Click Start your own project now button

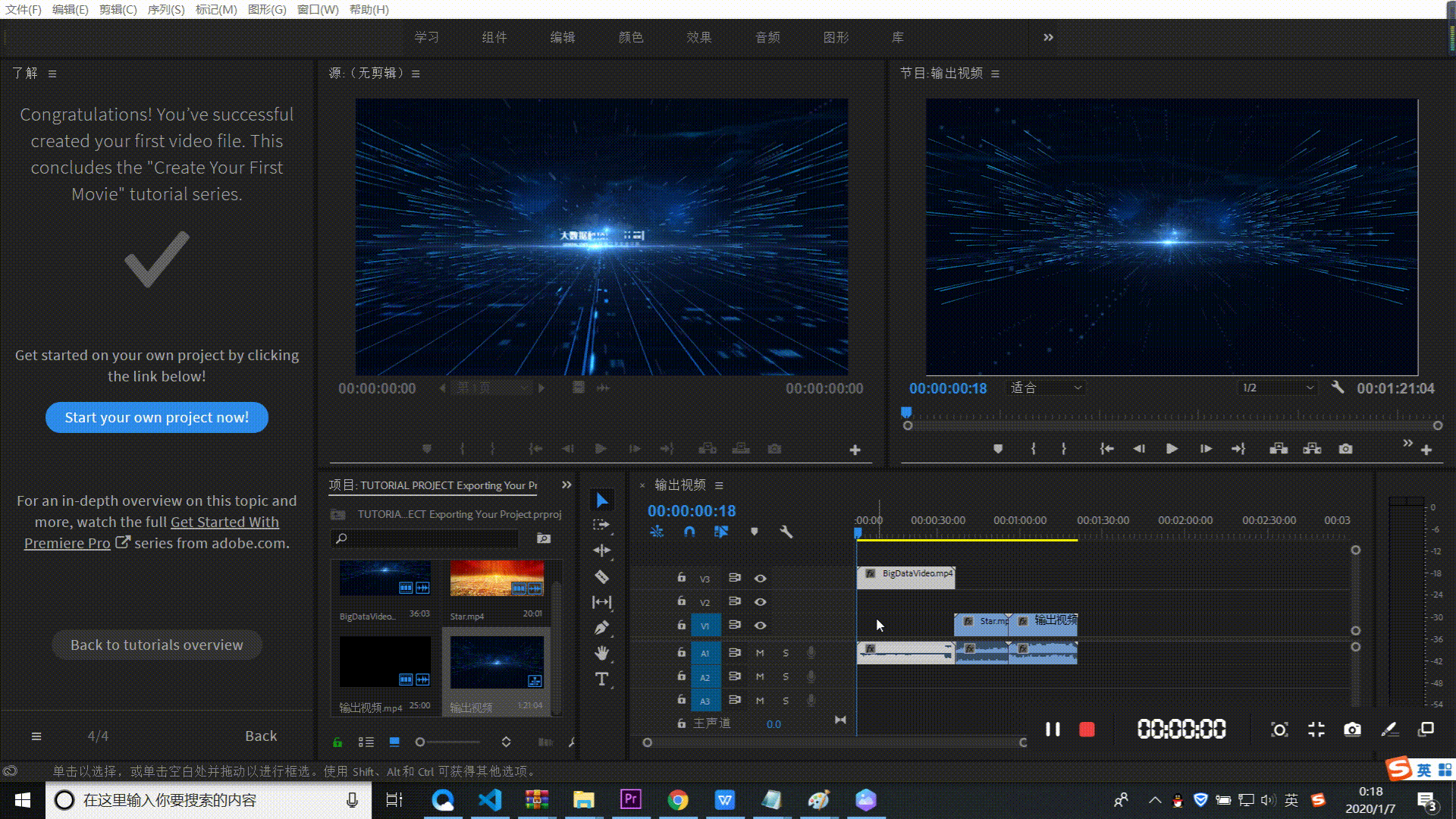[156, 417]
